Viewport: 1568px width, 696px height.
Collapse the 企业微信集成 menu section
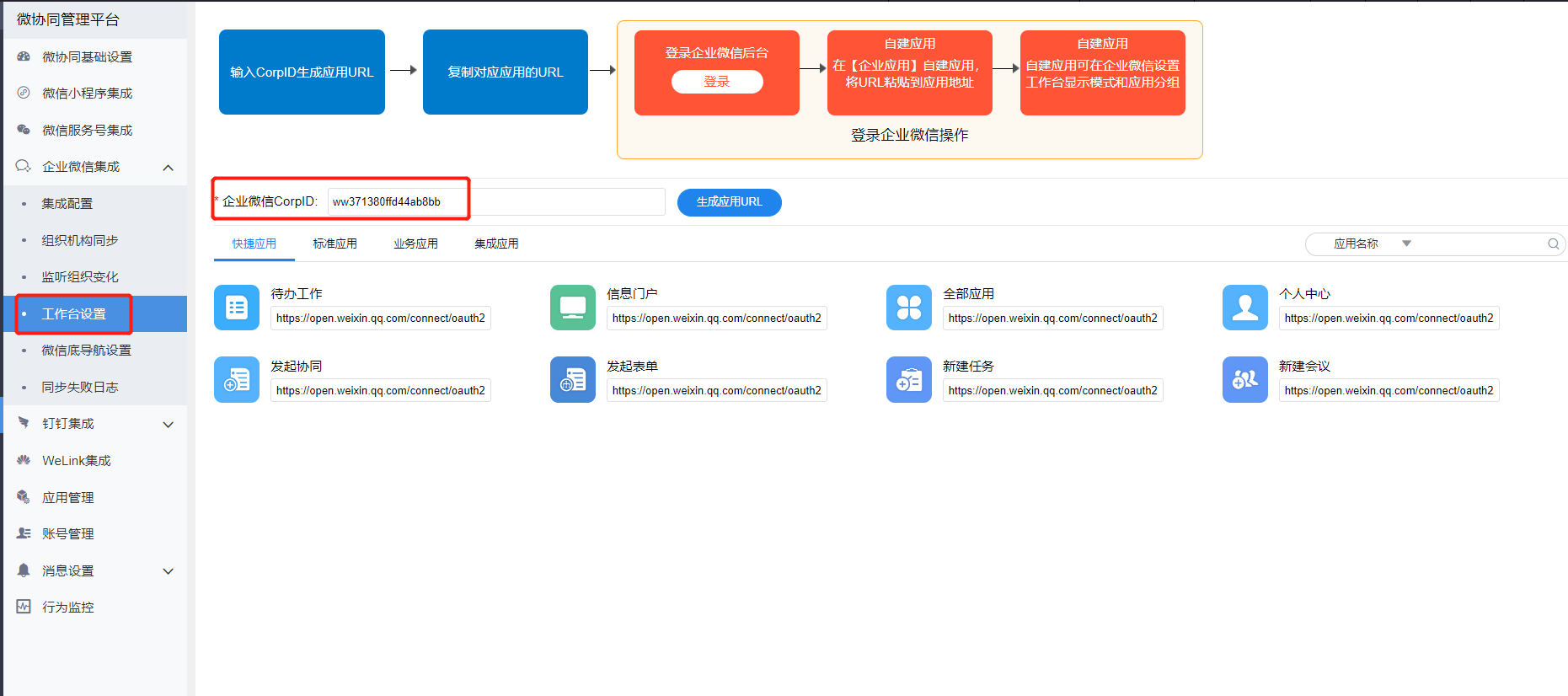169,168
